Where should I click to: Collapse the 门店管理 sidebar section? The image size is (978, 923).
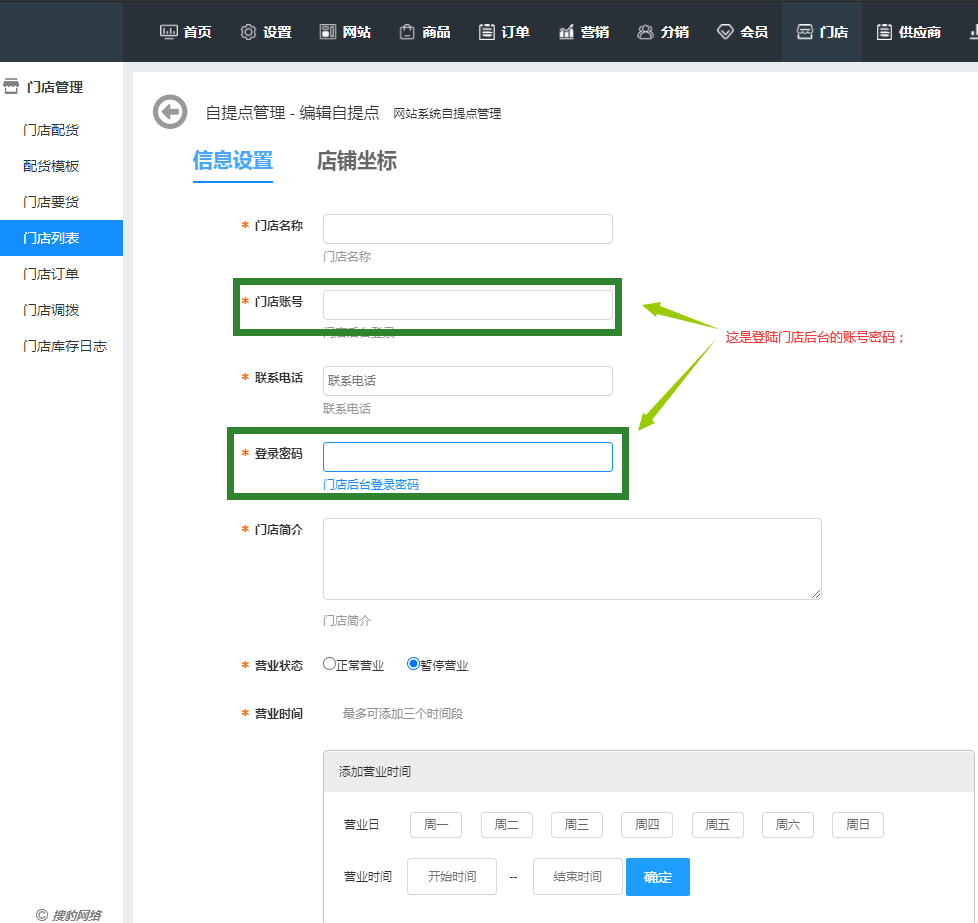coord(55,87)
